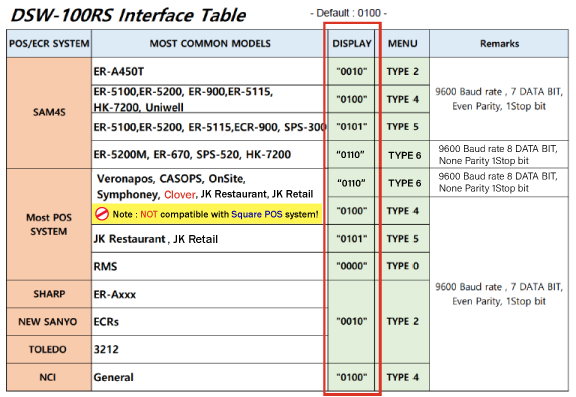Click the red prohibition icon in note
The height and width of the screenshot is (397, 576).
[102, 214]
